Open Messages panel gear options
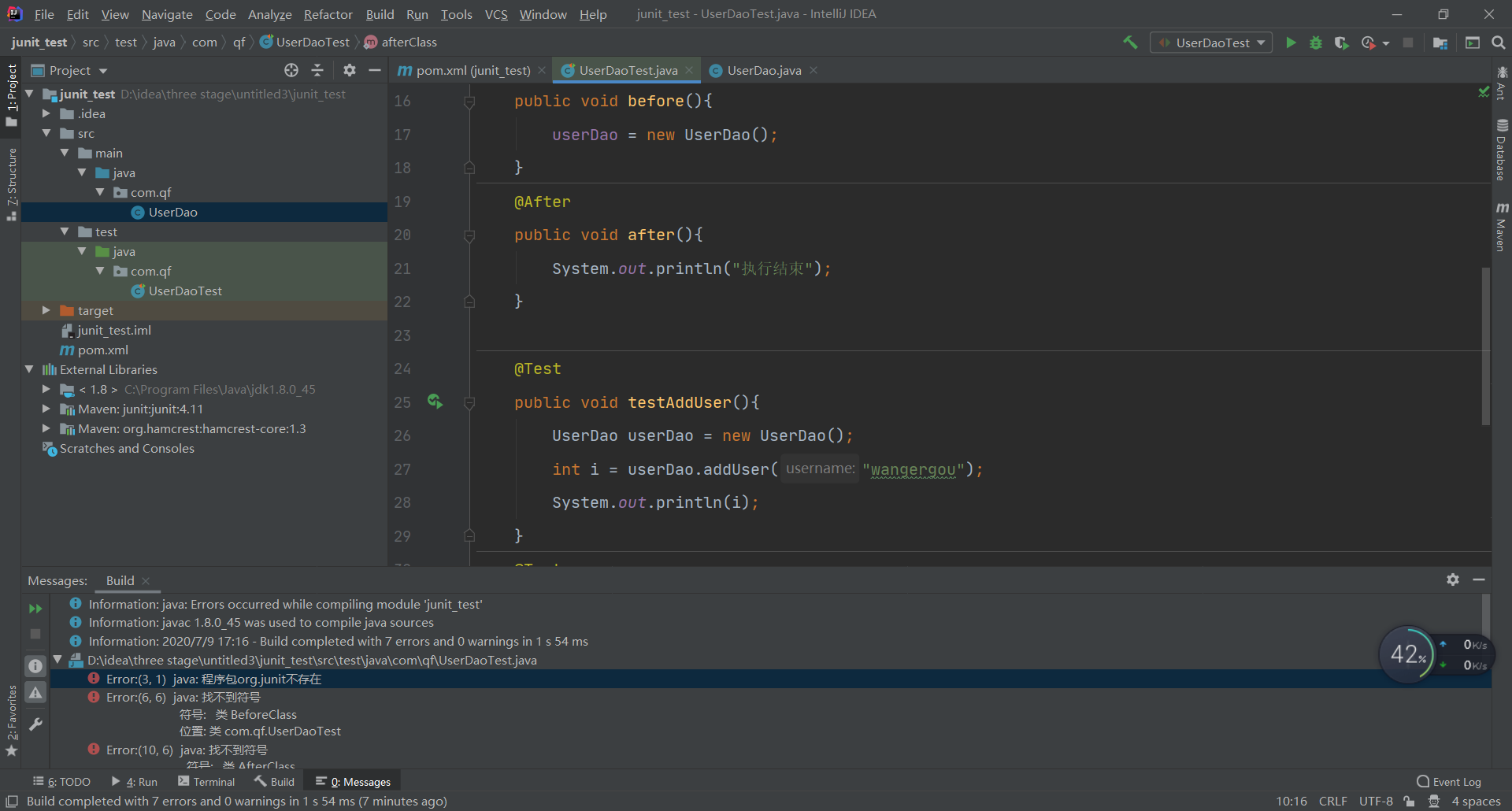The height and width of the screenshot is (811, 1512). click(x=1453, y=580)
